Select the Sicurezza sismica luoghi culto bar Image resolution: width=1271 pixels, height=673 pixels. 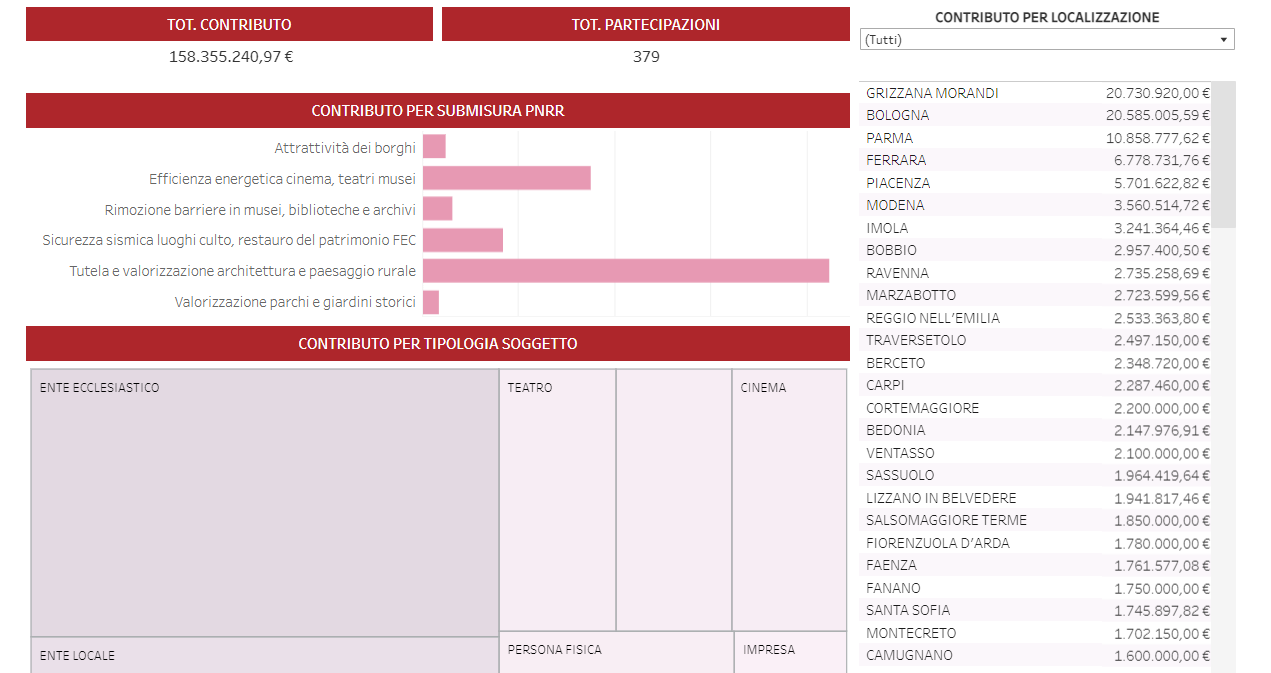click(x=462, y=240)
